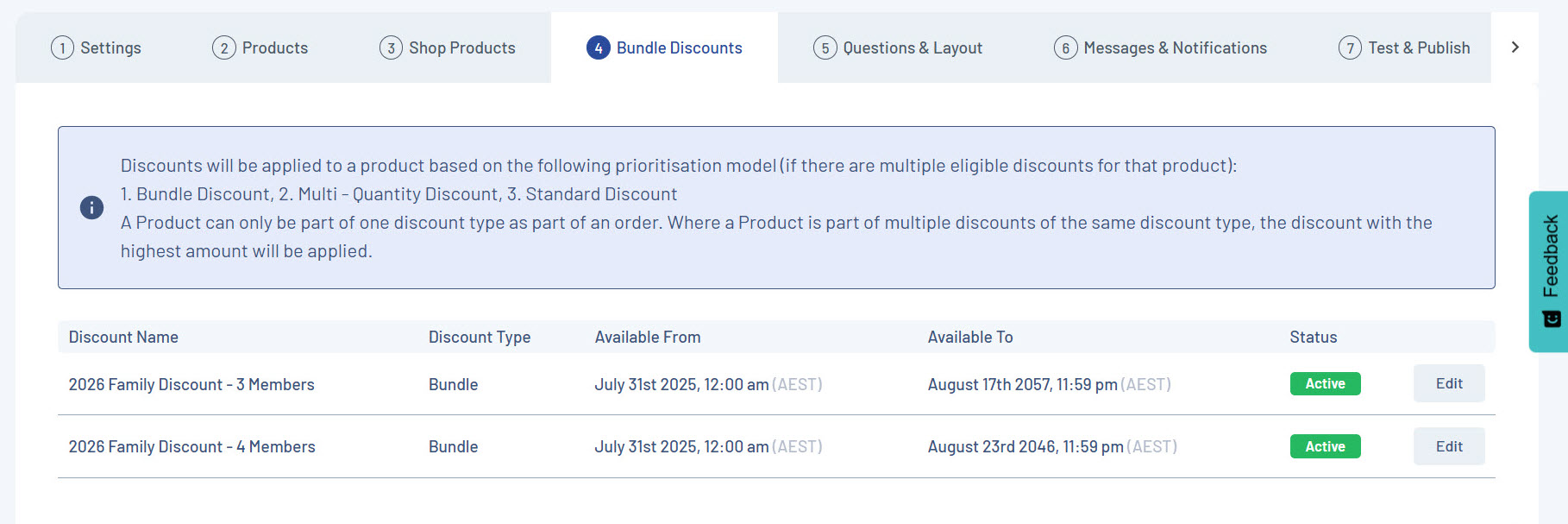The height and width of the screenshot is (524, 1568).
Task: Click the Available From column header
Action: point(648,338)
